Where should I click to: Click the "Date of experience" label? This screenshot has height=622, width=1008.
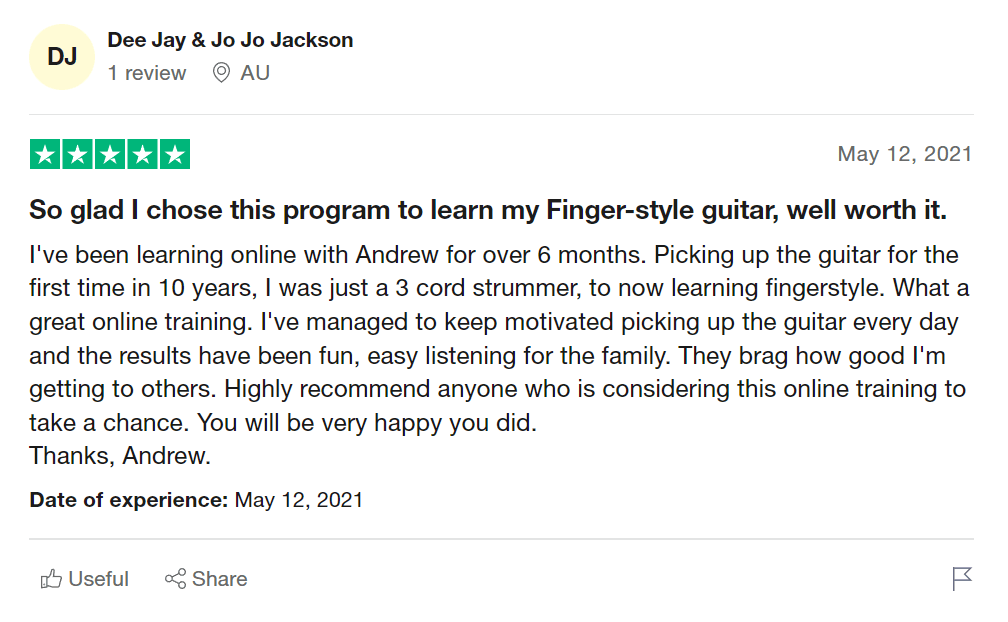click(128, 499)
